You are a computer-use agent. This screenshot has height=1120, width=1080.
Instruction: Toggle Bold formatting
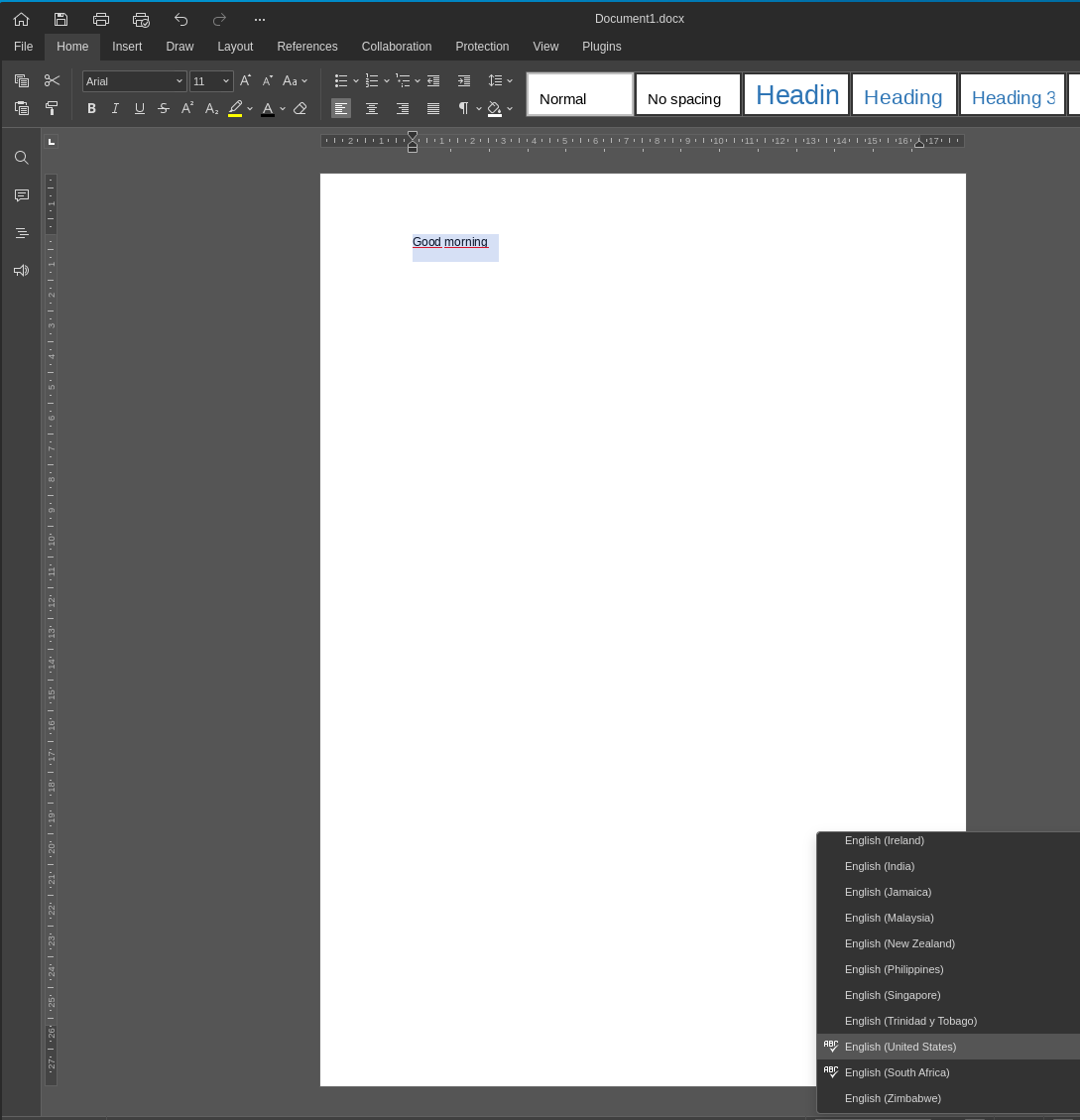pyautogui.click(x=91, y=108)
